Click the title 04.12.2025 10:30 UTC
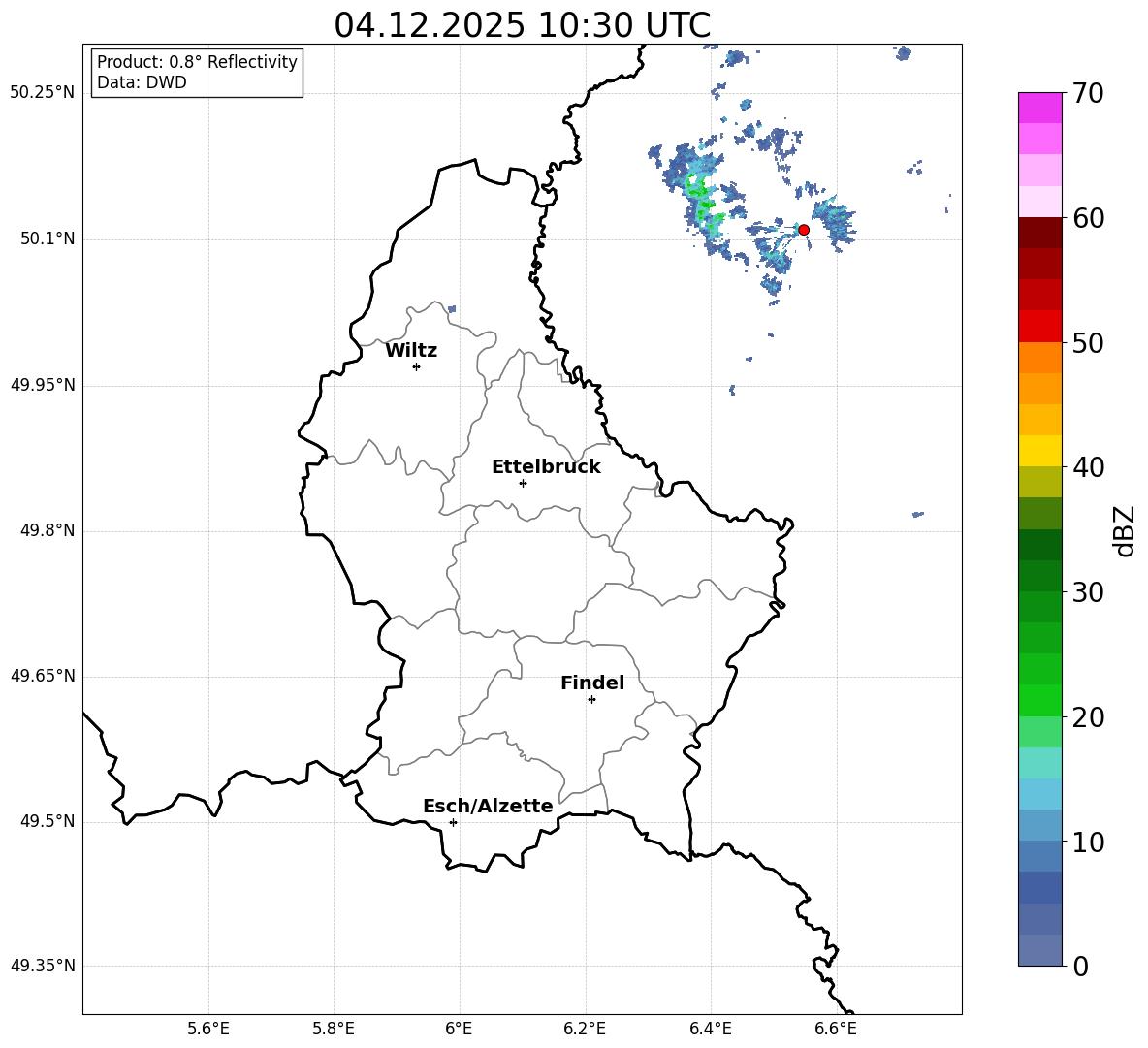Image resolution: width=1148 pixels, height=1048 pixels. point(522,25)
